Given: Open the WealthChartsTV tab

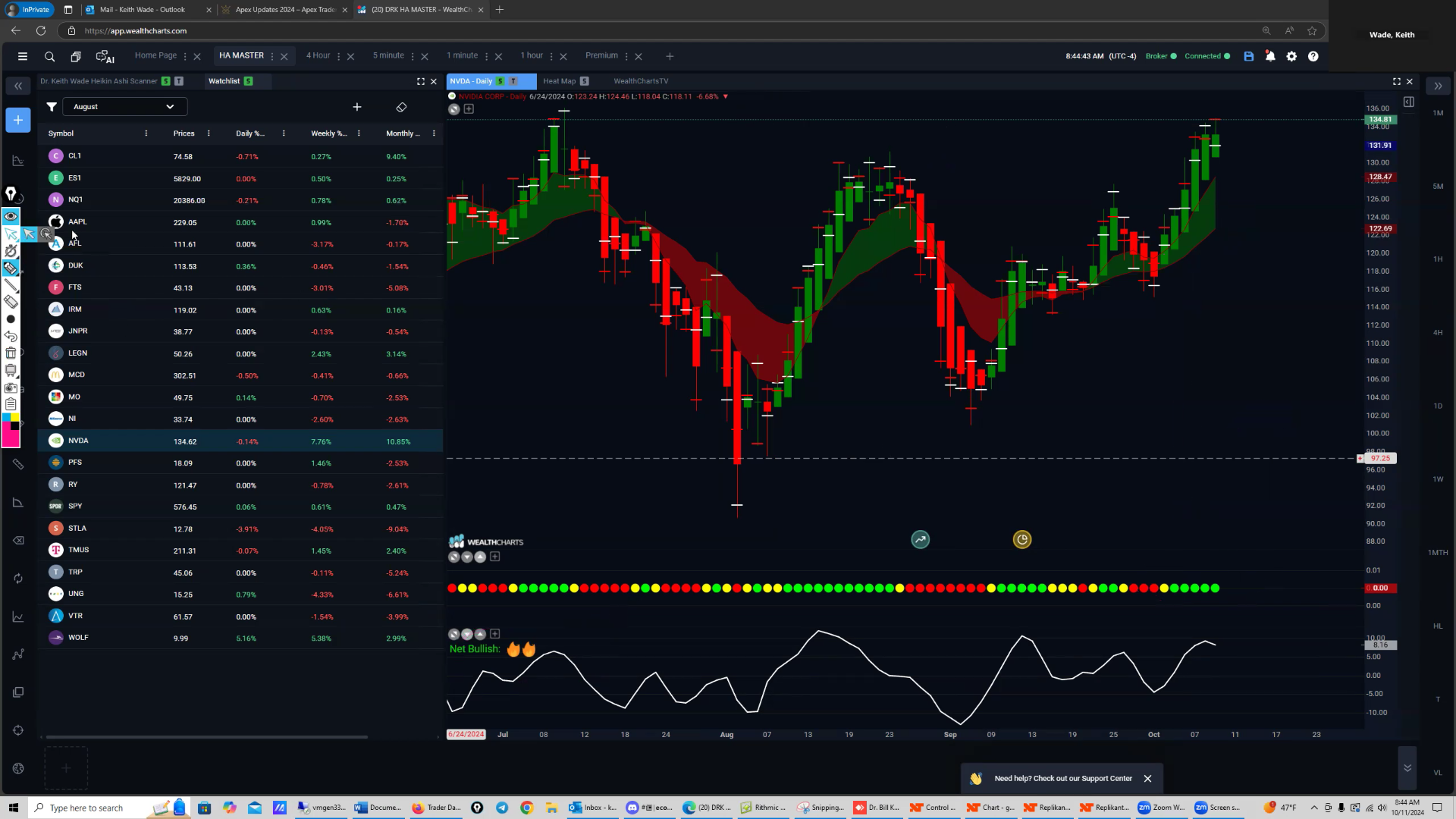Looking at the screenshot, I should pos(641,81).
